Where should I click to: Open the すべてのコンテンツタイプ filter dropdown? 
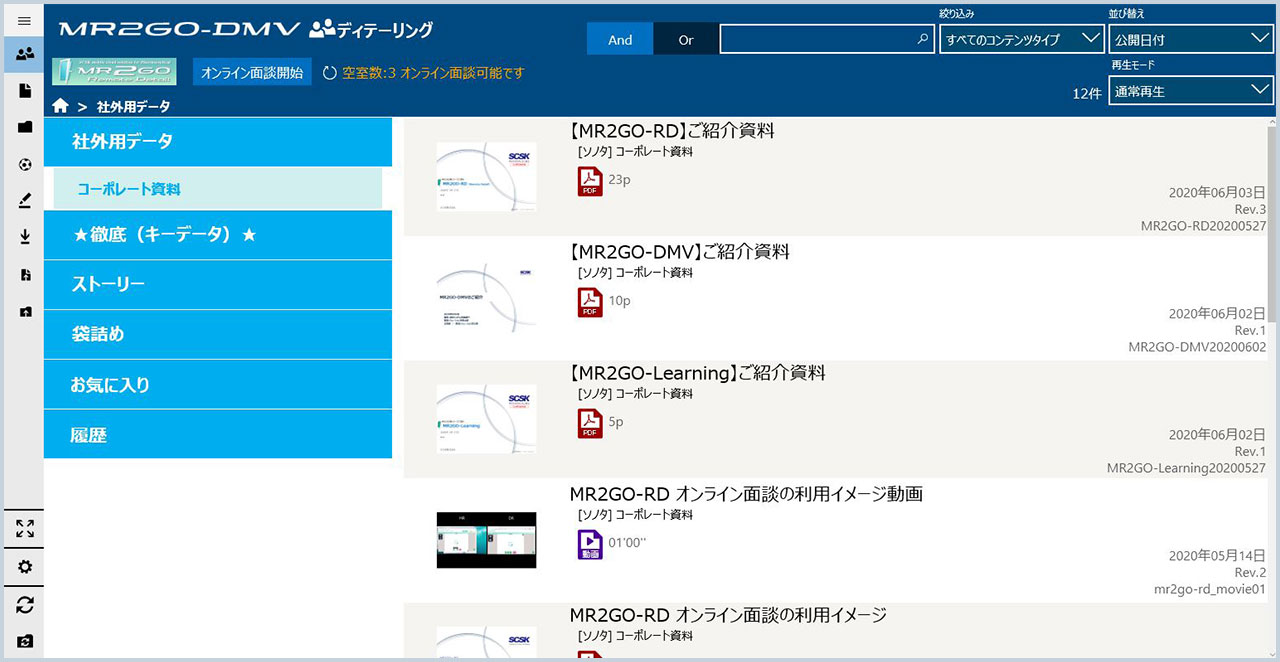point(1021,39)
